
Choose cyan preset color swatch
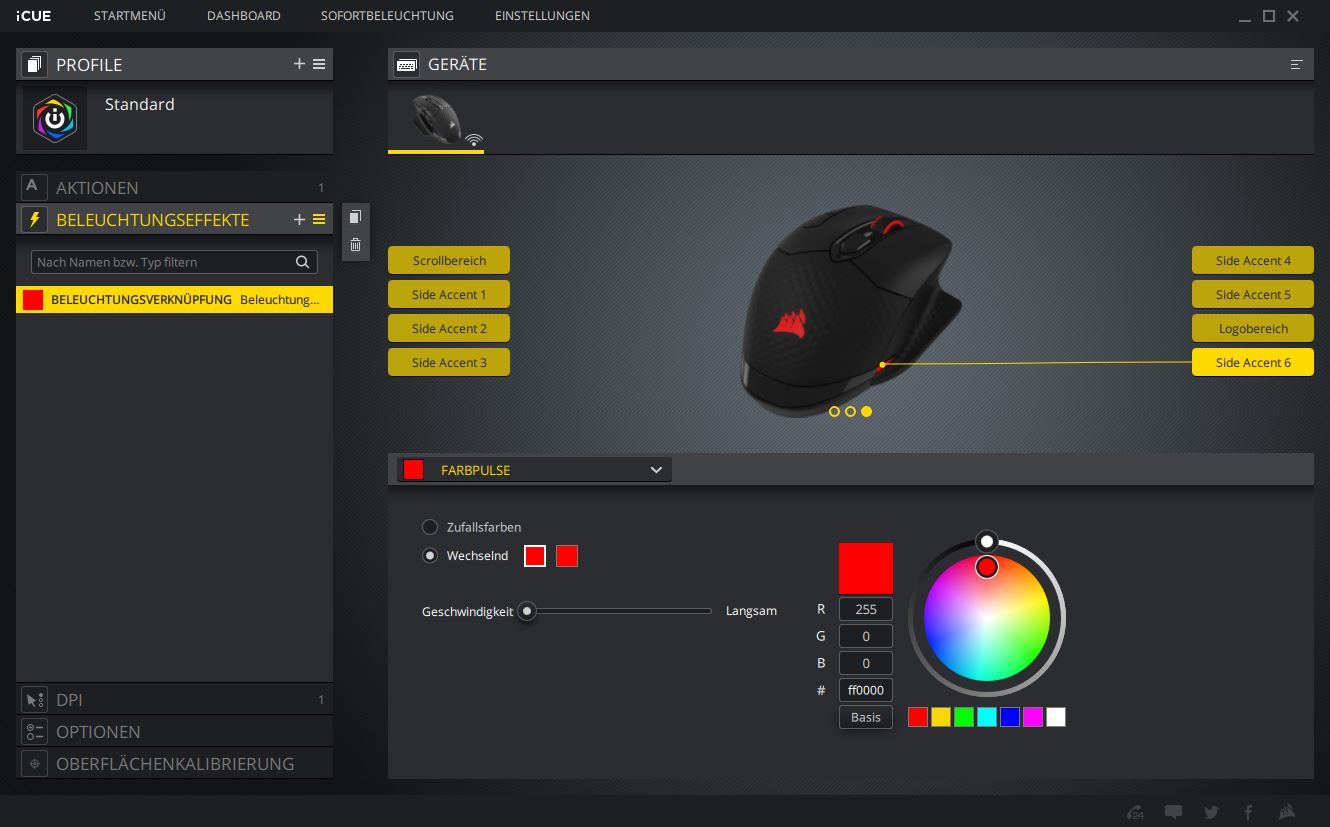pos(987,717)
